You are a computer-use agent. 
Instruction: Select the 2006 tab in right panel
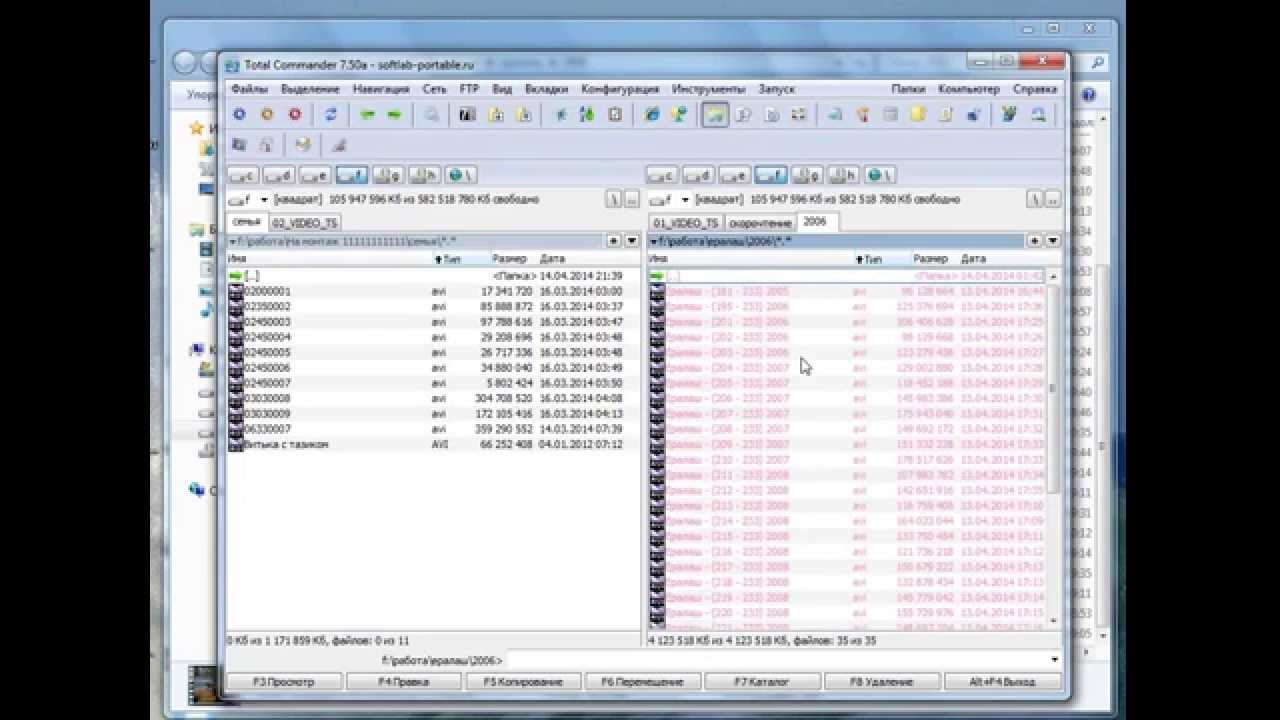pos(816,222)
